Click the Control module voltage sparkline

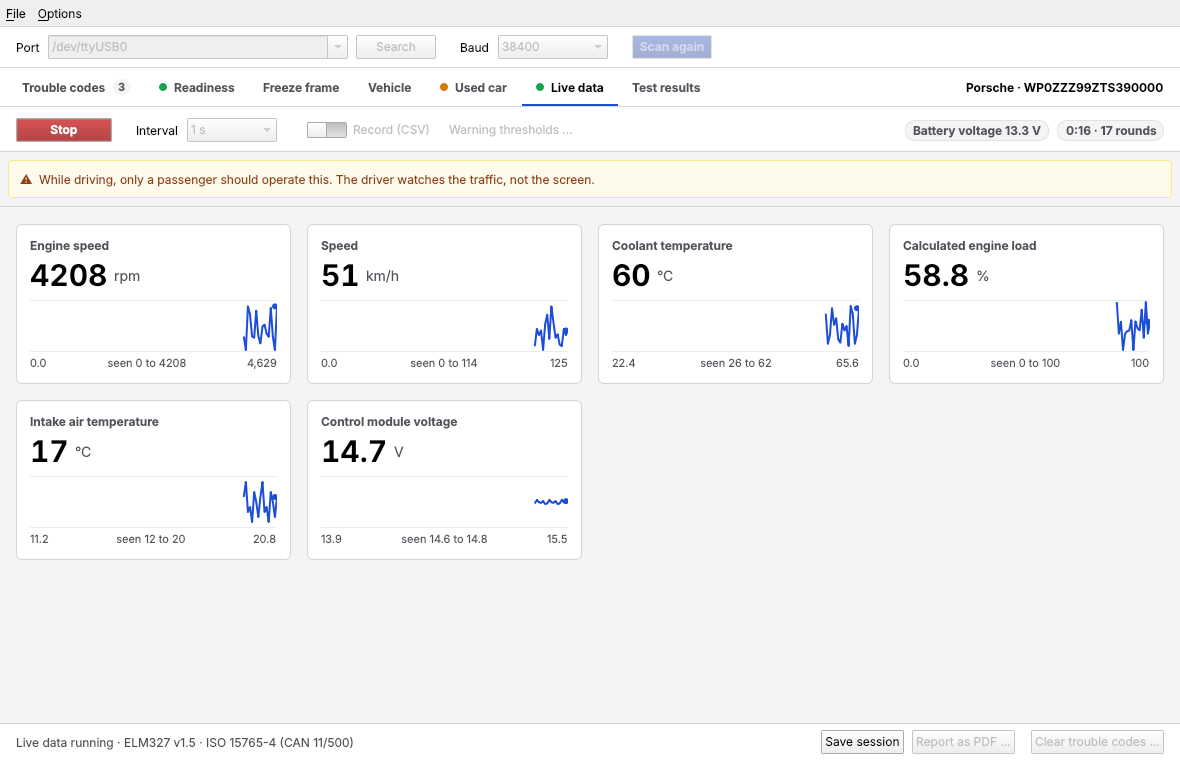[x=445, y=503]
